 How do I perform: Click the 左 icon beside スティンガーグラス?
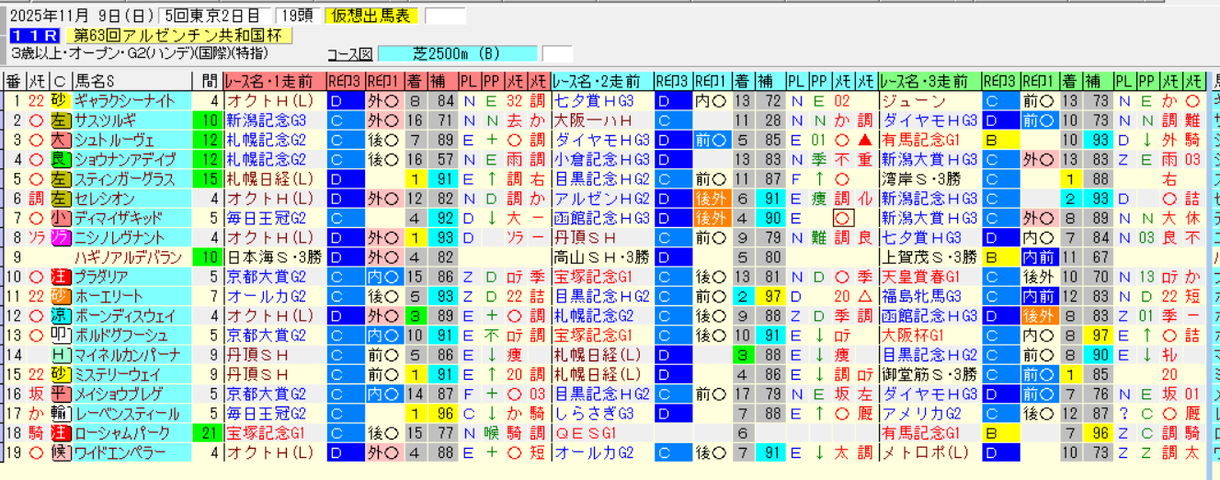(x=60, y=179)
